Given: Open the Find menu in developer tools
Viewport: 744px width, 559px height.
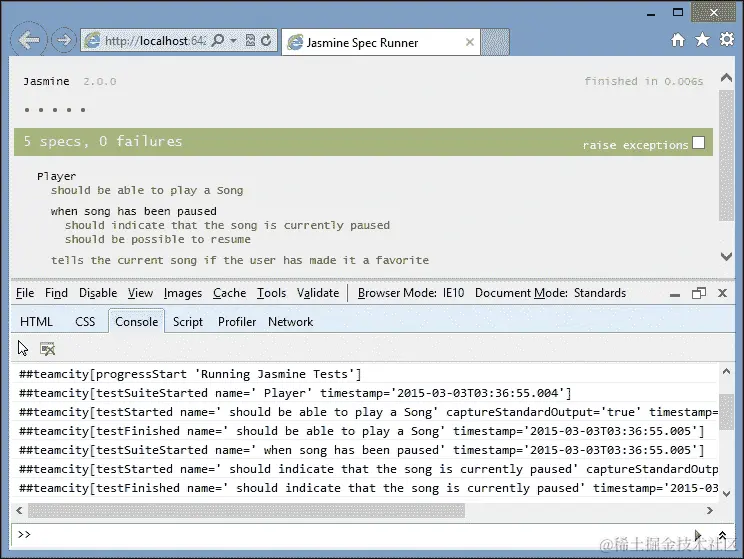Looking at the screenshot, I should pyautogui.click(x=56, y=293).
